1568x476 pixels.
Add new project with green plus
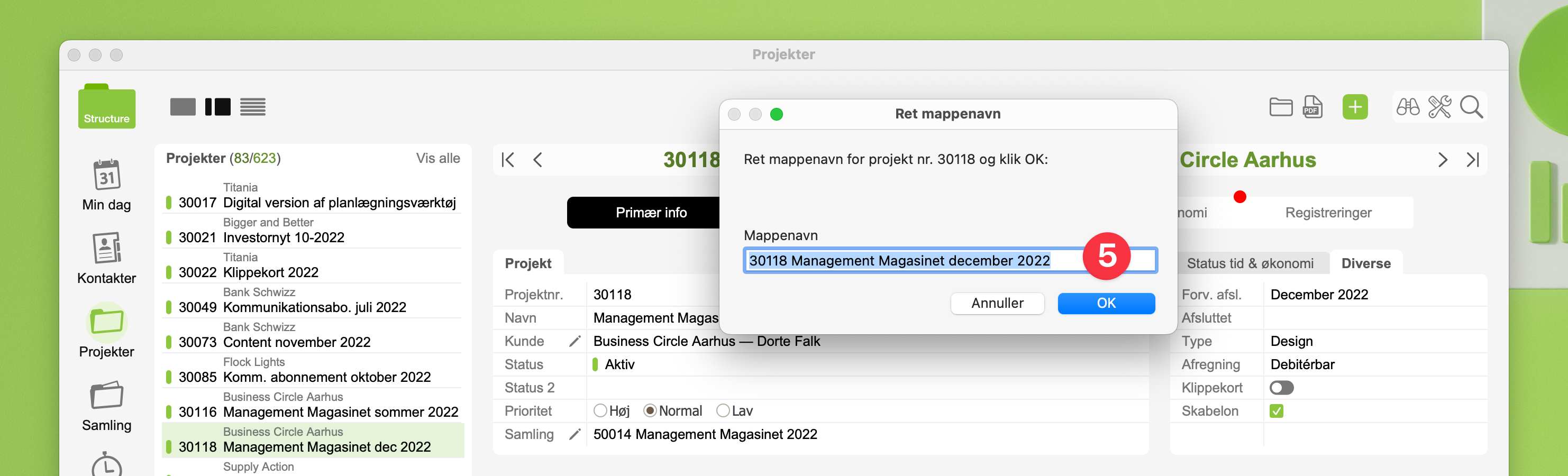coord(1355,107)
